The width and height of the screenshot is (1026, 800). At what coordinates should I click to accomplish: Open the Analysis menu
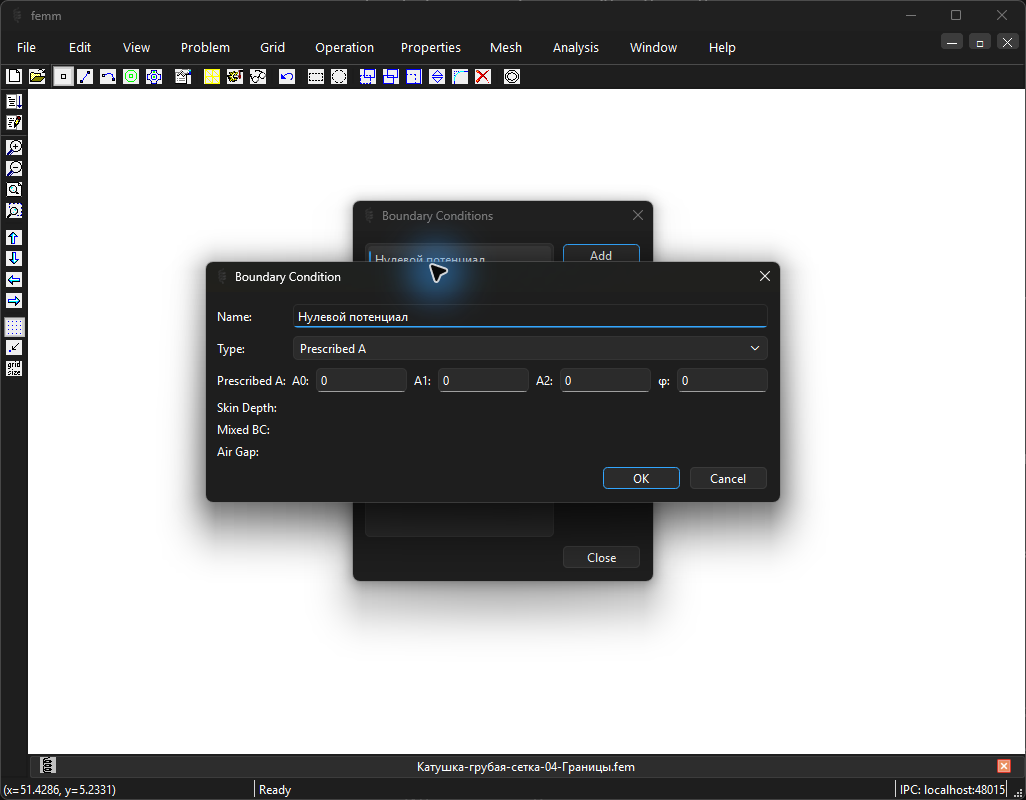(x=575, y=47)
